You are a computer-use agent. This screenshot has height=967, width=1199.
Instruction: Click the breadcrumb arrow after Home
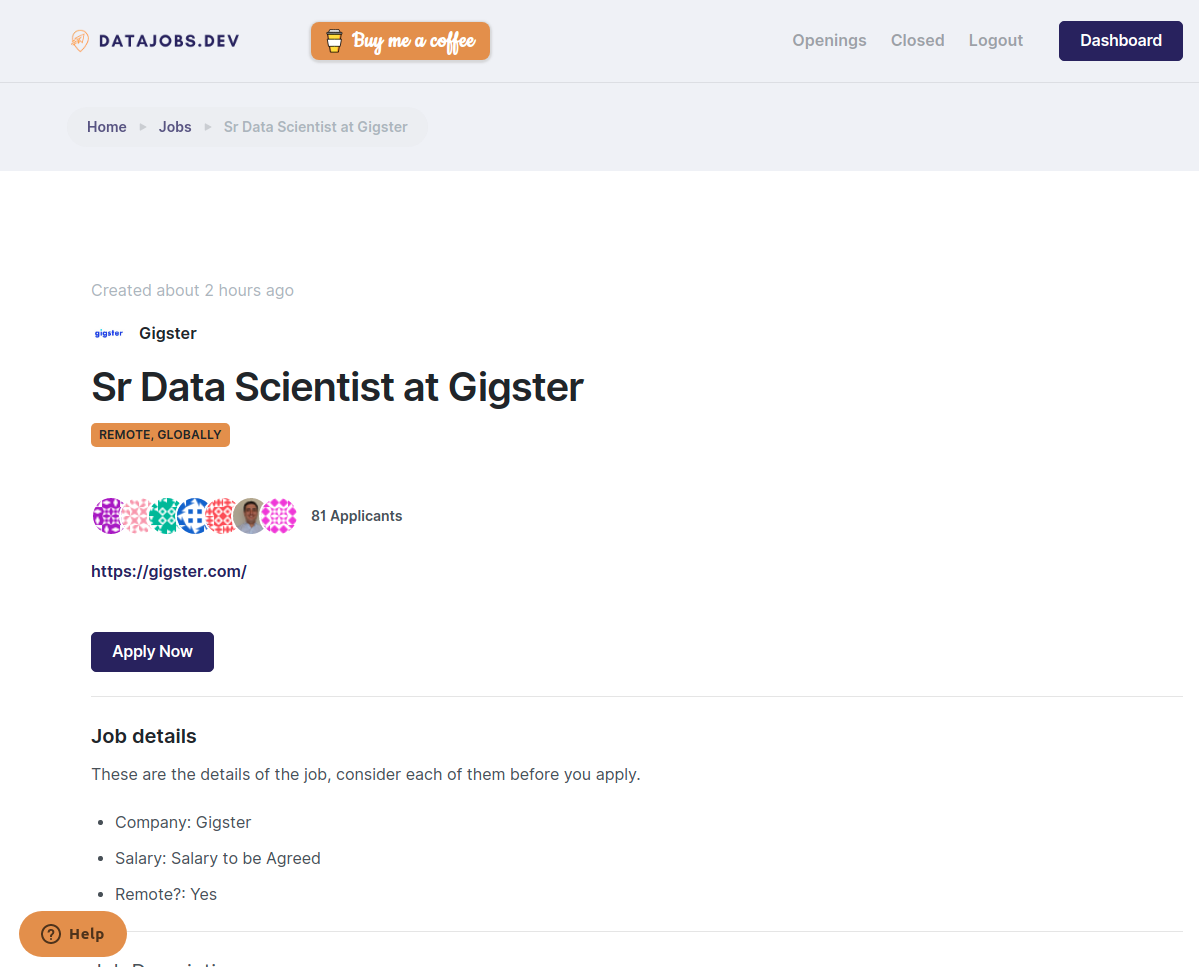[141, 127]
